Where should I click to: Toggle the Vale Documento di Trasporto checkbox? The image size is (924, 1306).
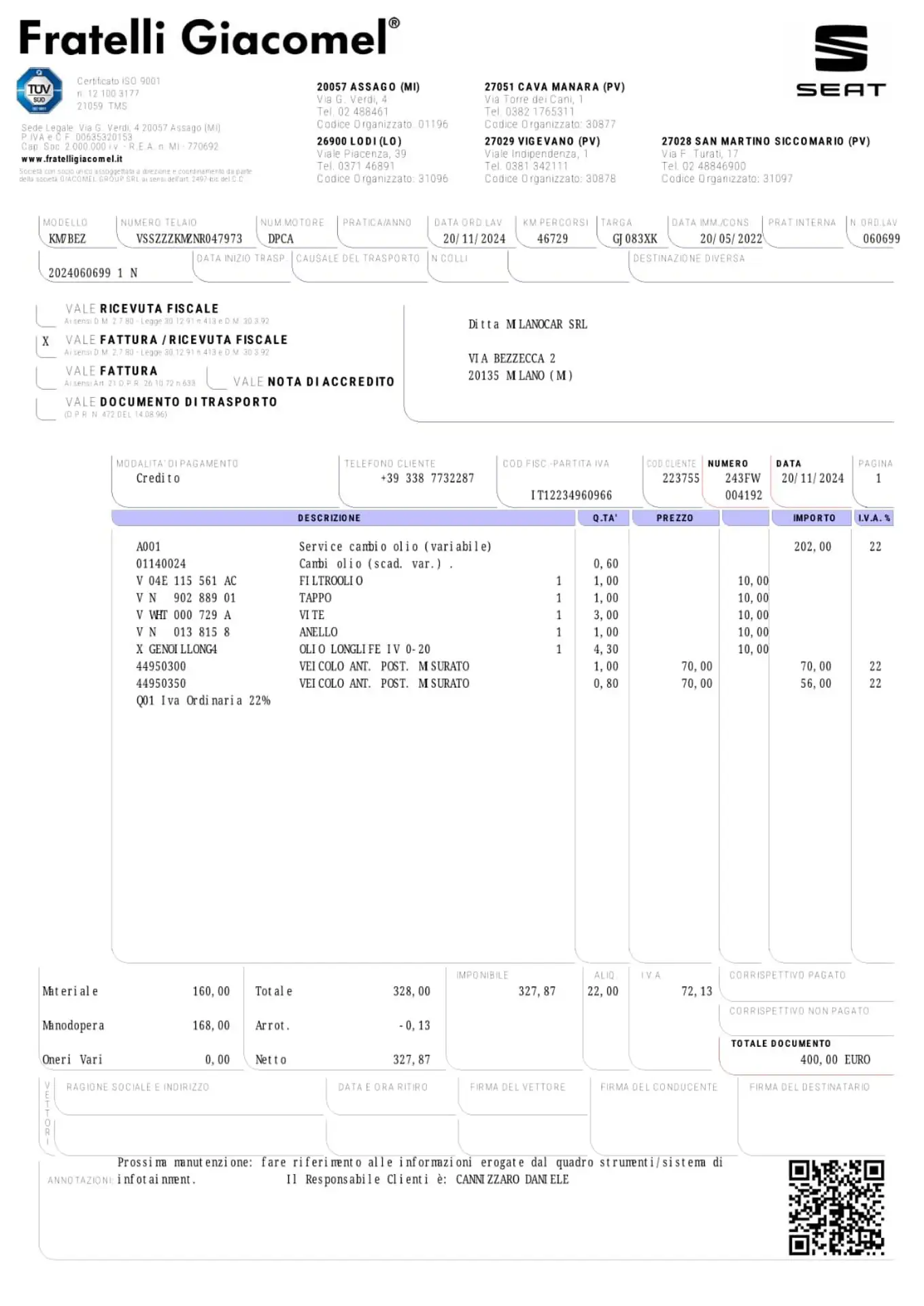[x=46, y=407]
